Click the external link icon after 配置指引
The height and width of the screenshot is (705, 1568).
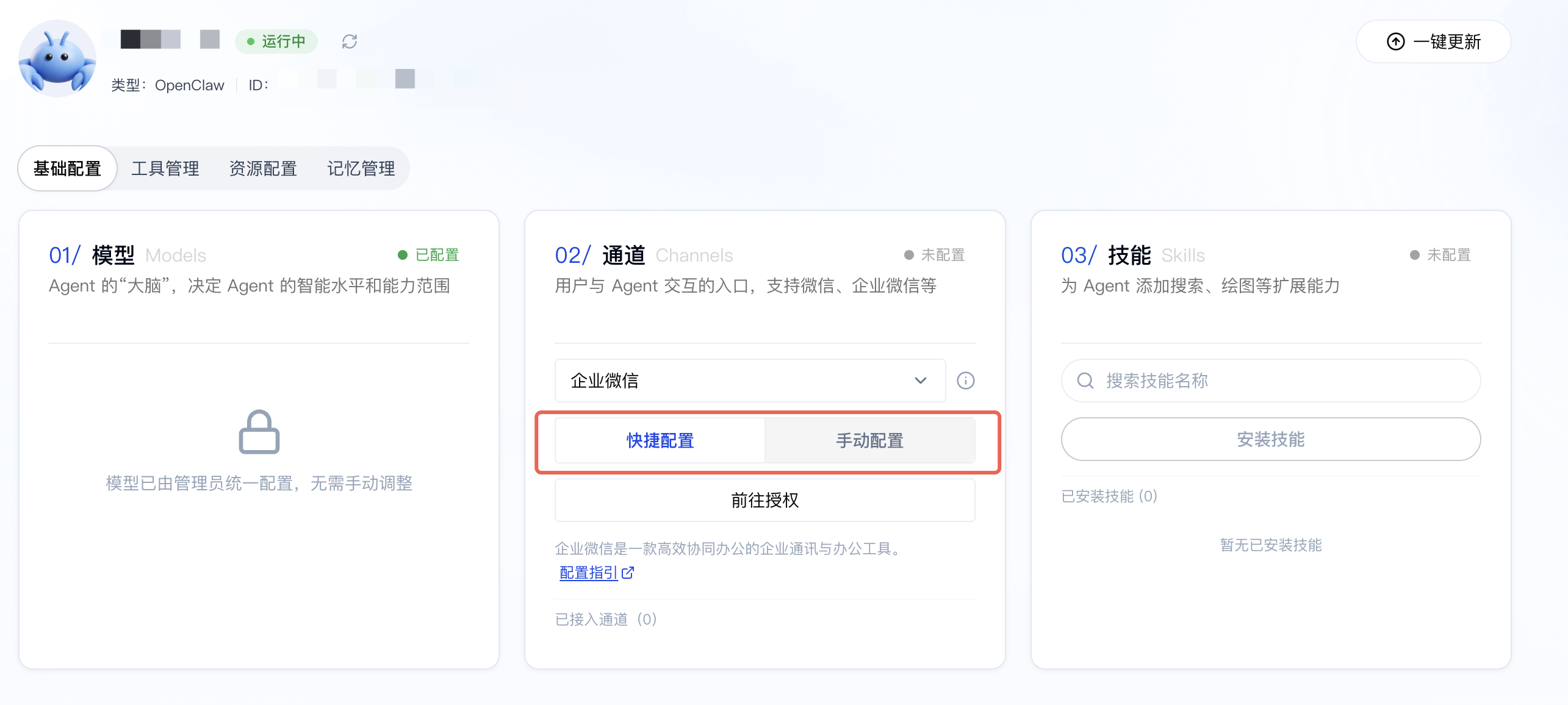pos(628,573)
